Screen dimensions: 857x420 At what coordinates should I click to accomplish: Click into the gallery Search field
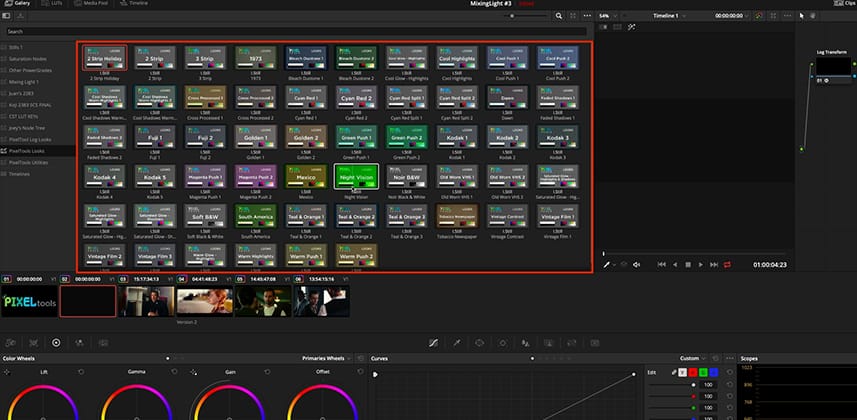tap(296, 32)
